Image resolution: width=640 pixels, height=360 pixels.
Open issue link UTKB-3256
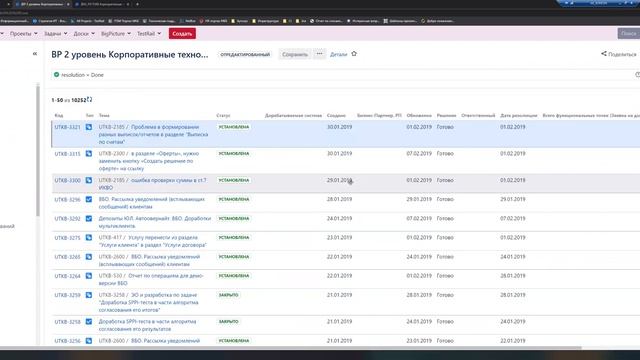[67, 340]
